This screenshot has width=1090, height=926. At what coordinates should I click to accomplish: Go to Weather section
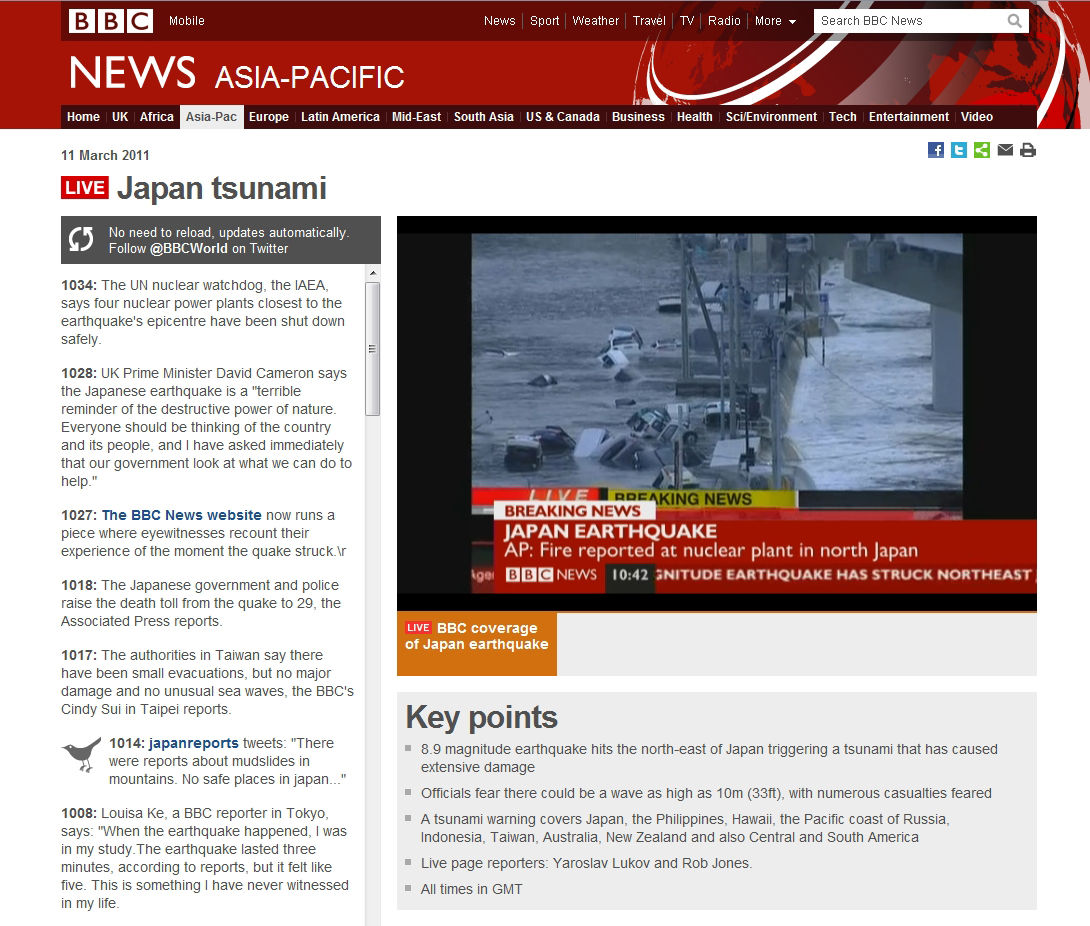(596, 21)
